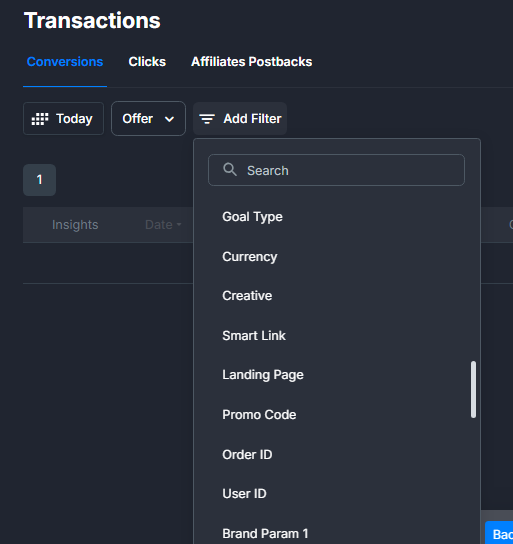Click the magnifier icon in search box
This screenshot has height=544, width=513.
point(230,170)
